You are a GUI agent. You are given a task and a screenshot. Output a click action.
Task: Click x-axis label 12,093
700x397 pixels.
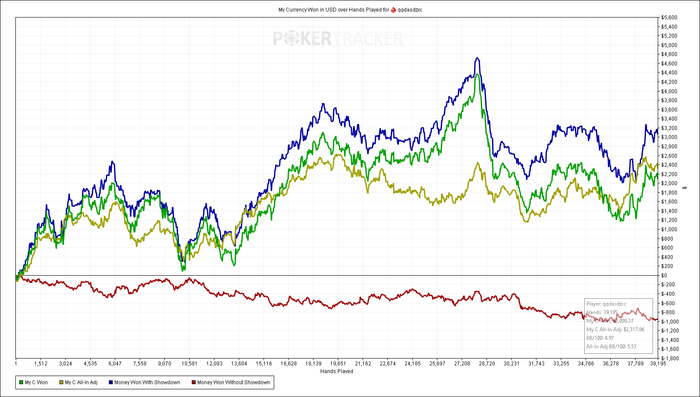[x=214, y=364]
